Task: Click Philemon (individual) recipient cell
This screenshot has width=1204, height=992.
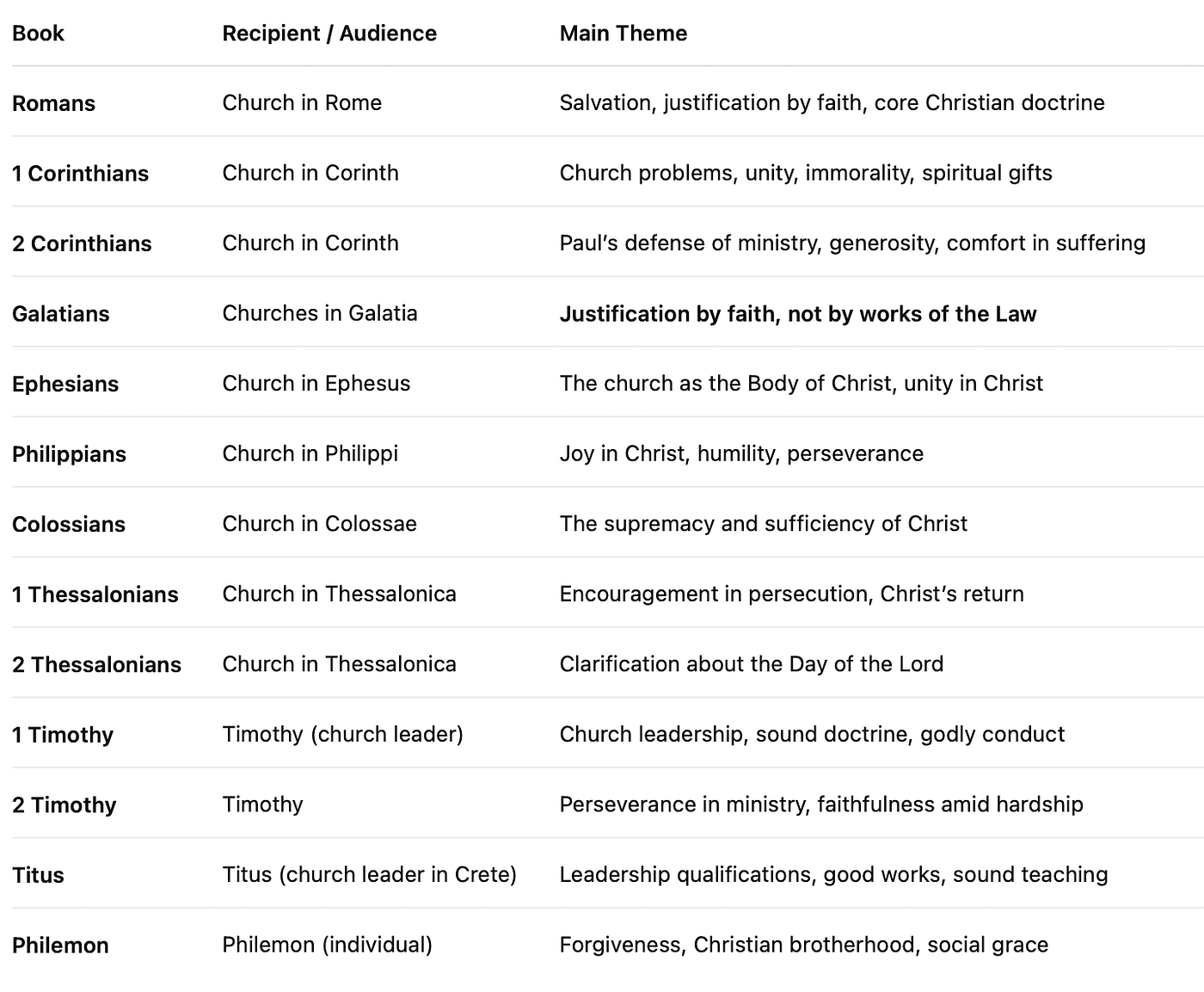Action: tap(328, 945)
